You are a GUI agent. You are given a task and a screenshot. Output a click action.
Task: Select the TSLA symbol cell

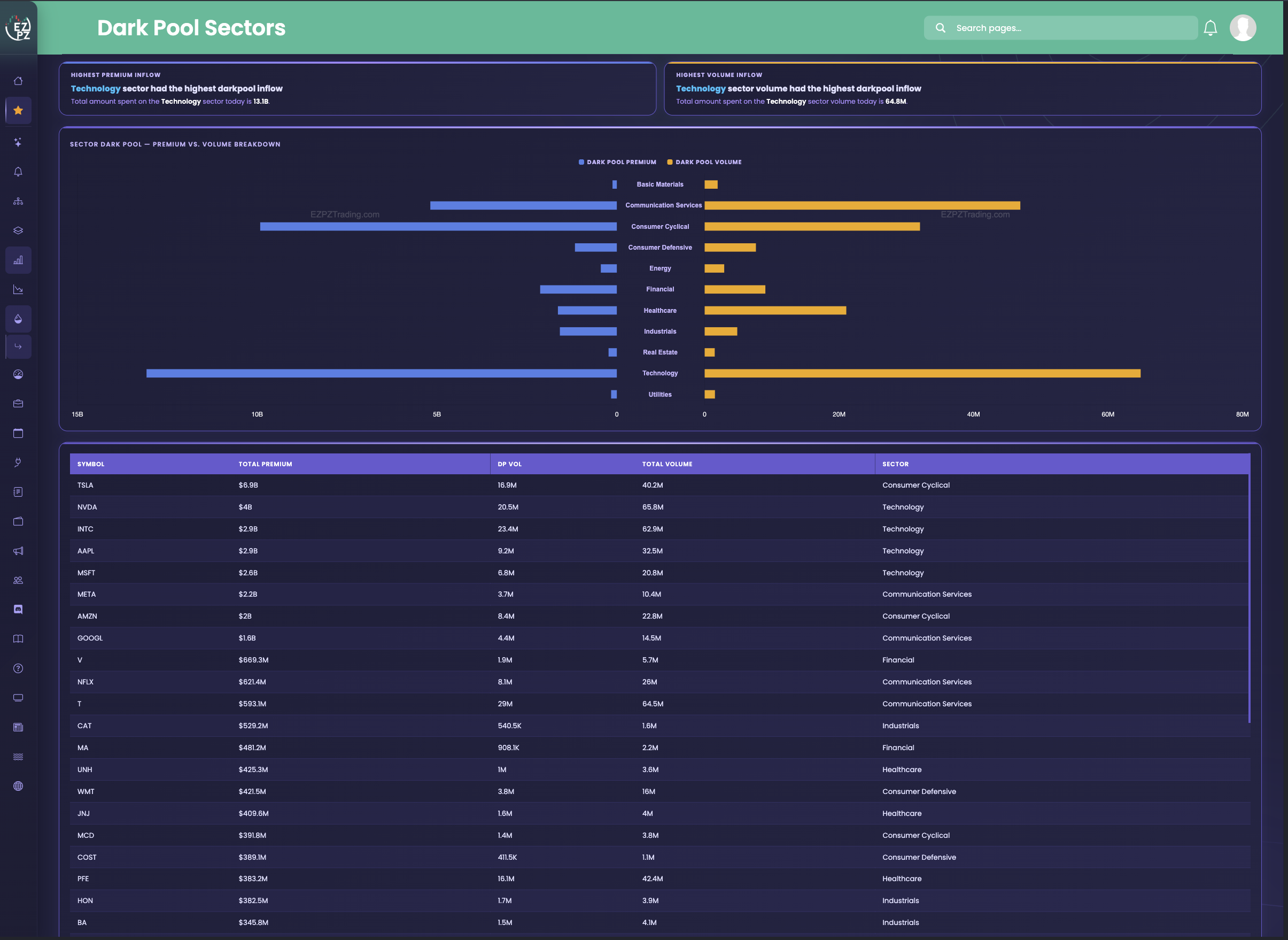click(x=86, y=486)
